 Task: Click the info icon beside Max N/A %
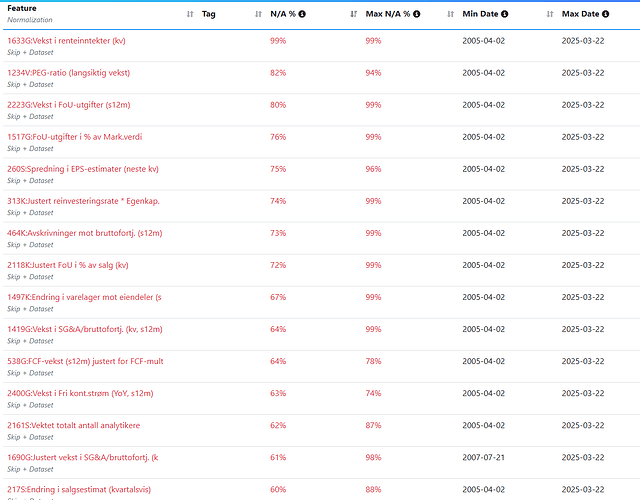pos(416,14)
